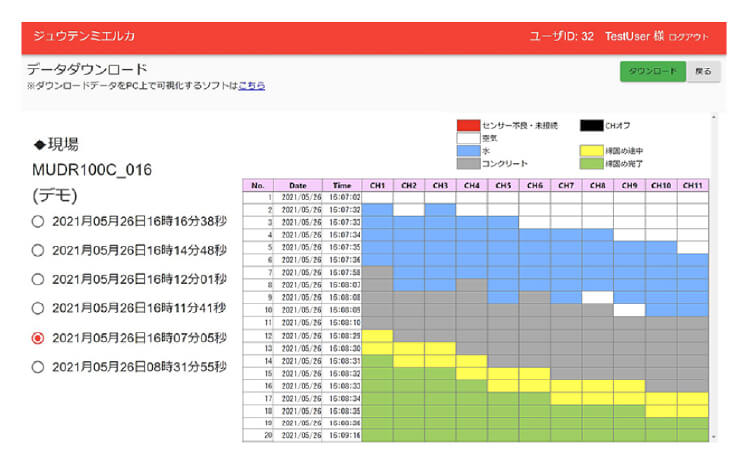Image resolution: width=750 pixels, height=470 pixels.
Task: Choose the 16時12分01秒 dataset radio
Action: pos(38,279)
